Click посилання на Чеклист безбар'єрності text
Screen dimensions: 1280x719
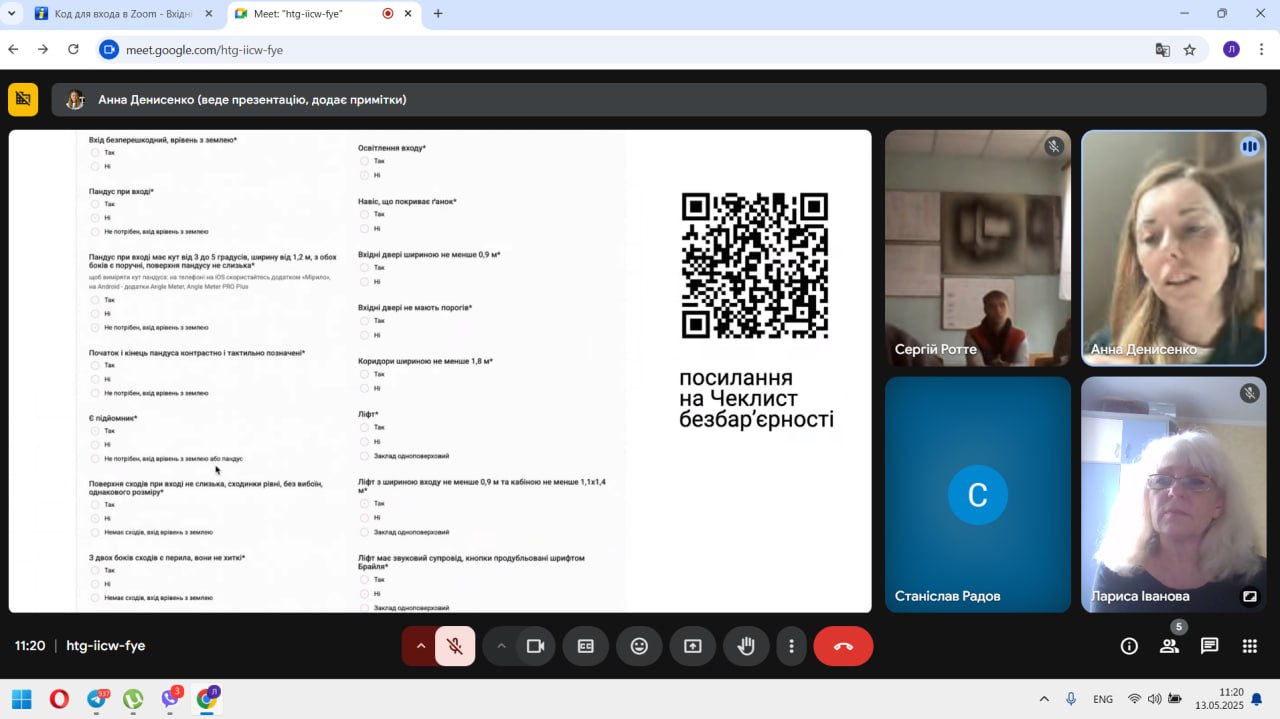point(756,399)
